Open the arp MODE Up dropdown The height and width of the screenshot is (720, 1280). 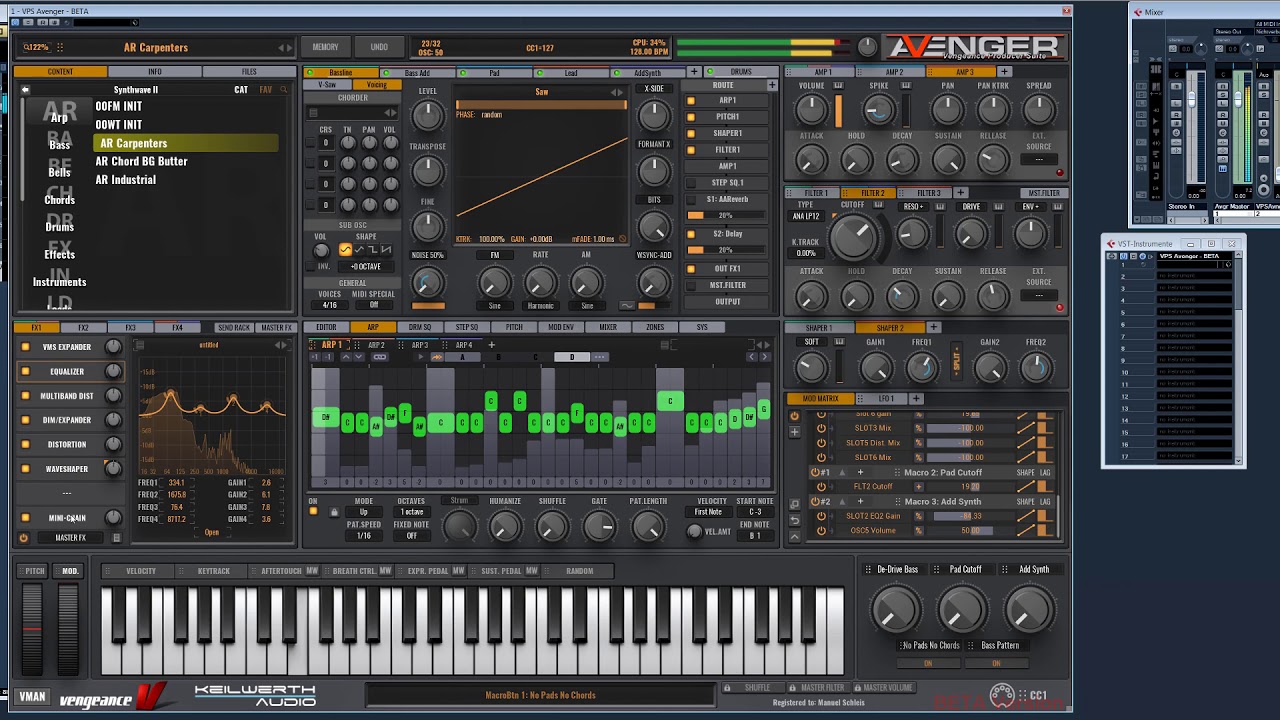[x=364, y=512]
